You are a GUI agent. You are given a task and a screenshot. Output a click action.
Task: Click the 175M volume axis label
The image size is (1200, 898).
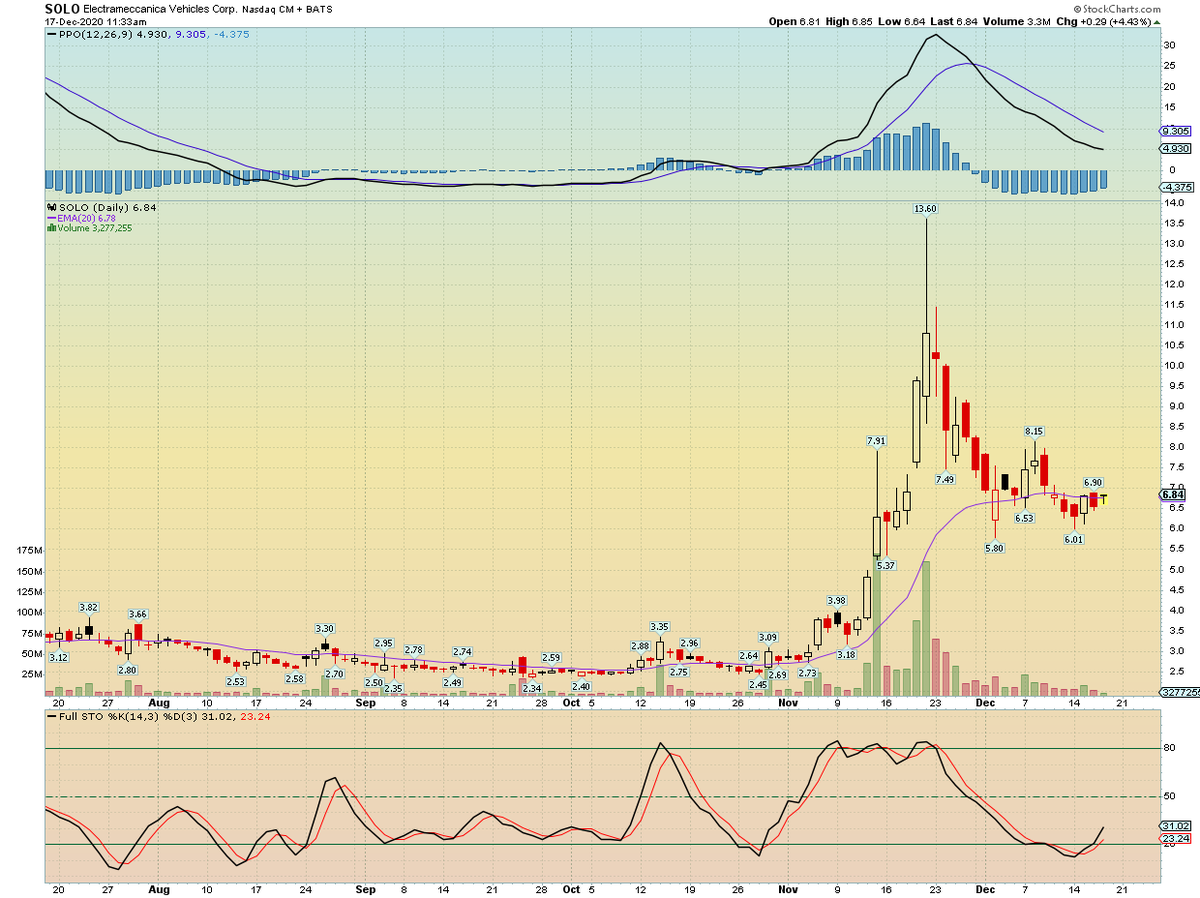click(29, 551)
